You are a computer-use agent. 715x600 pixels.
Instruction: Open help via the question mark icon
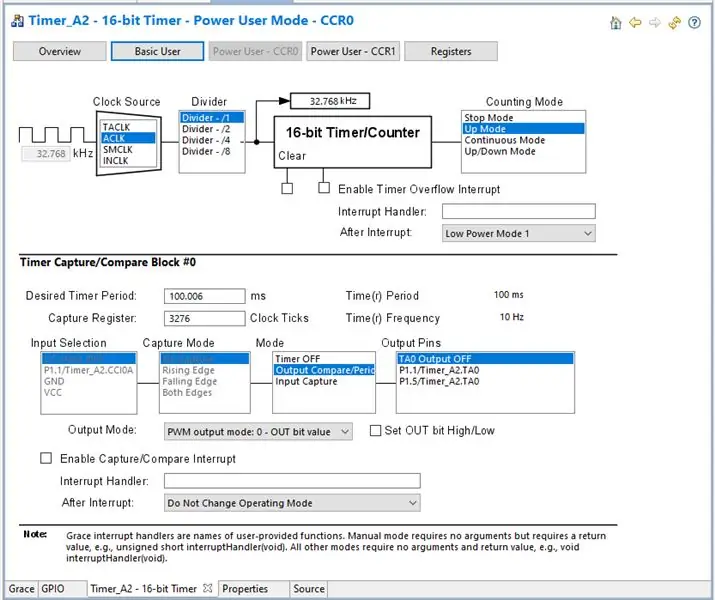coord(694,22)
